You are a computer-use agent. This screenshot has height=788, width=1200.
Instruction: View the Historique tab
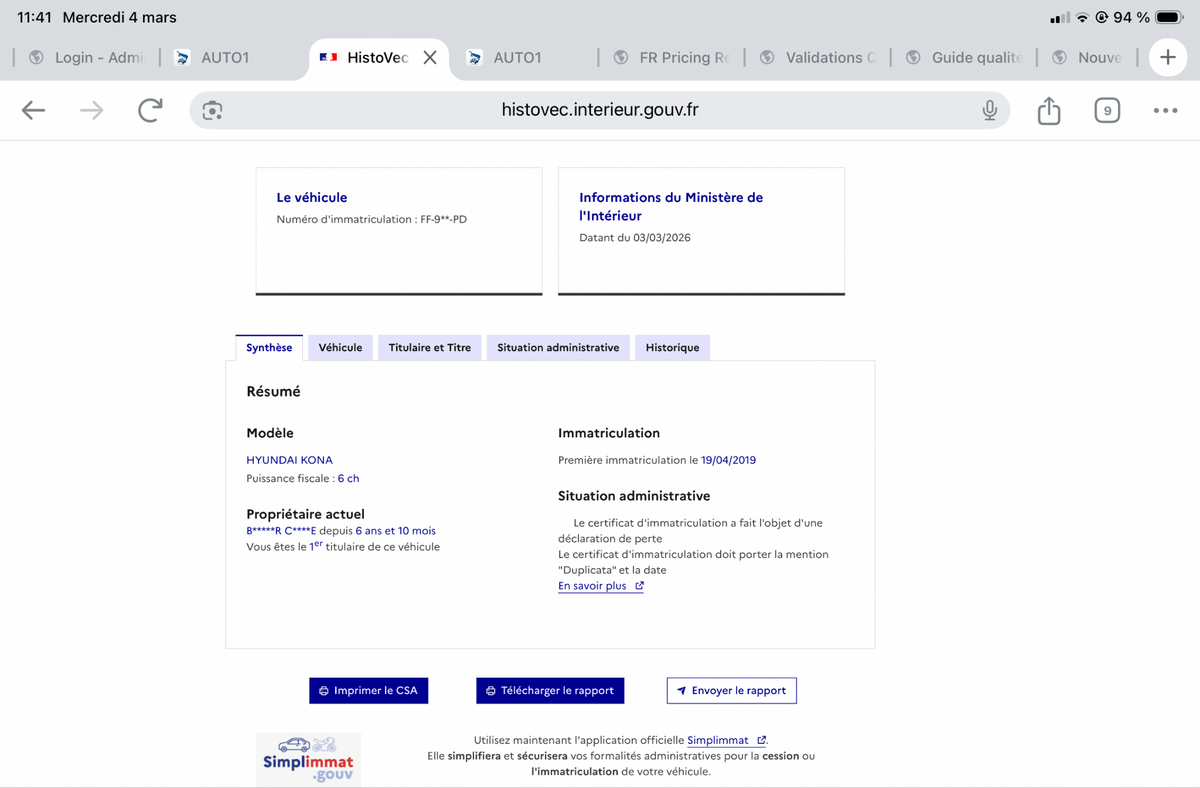672,348
